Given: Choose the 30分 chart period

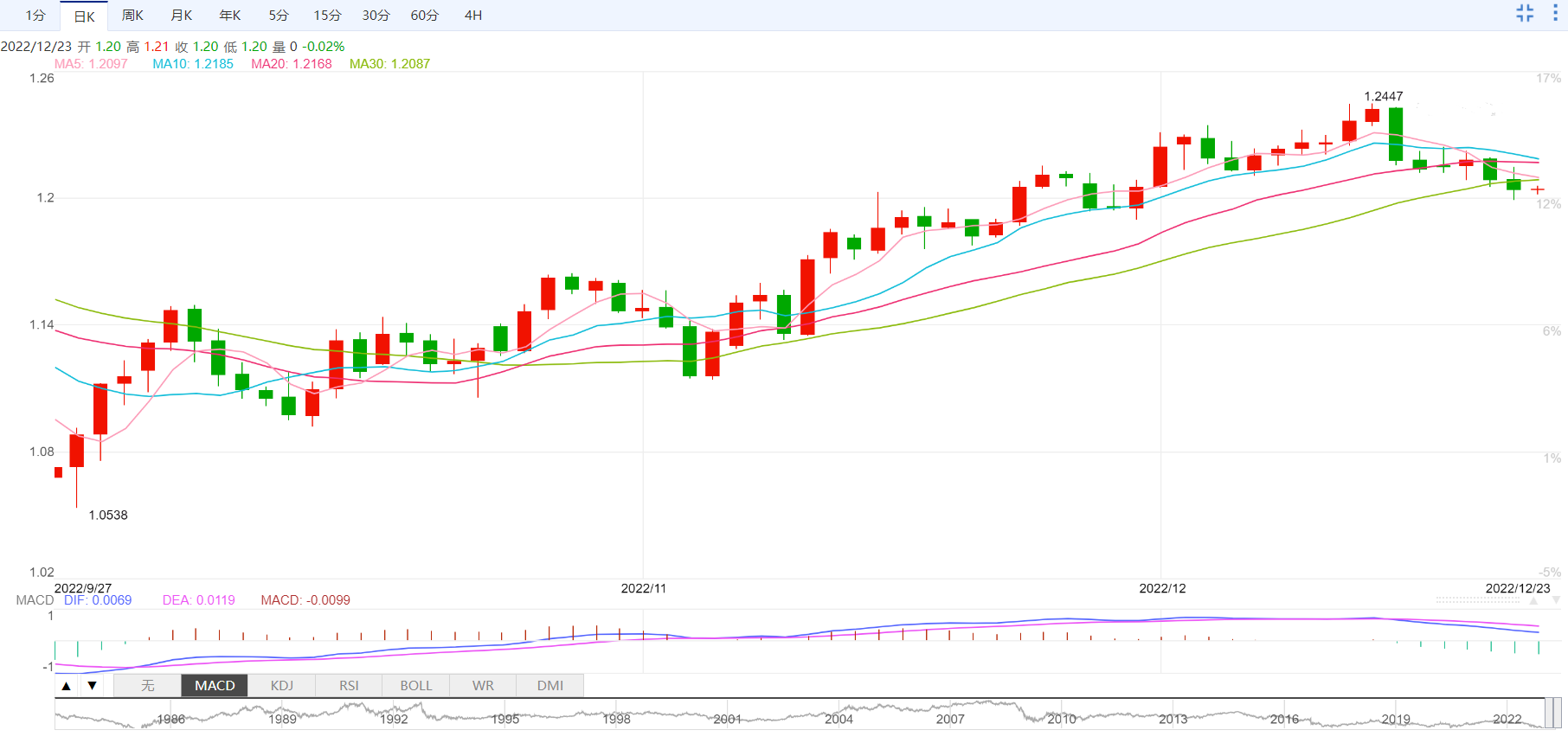Looking at the screenshot, I should pos(376,16).
